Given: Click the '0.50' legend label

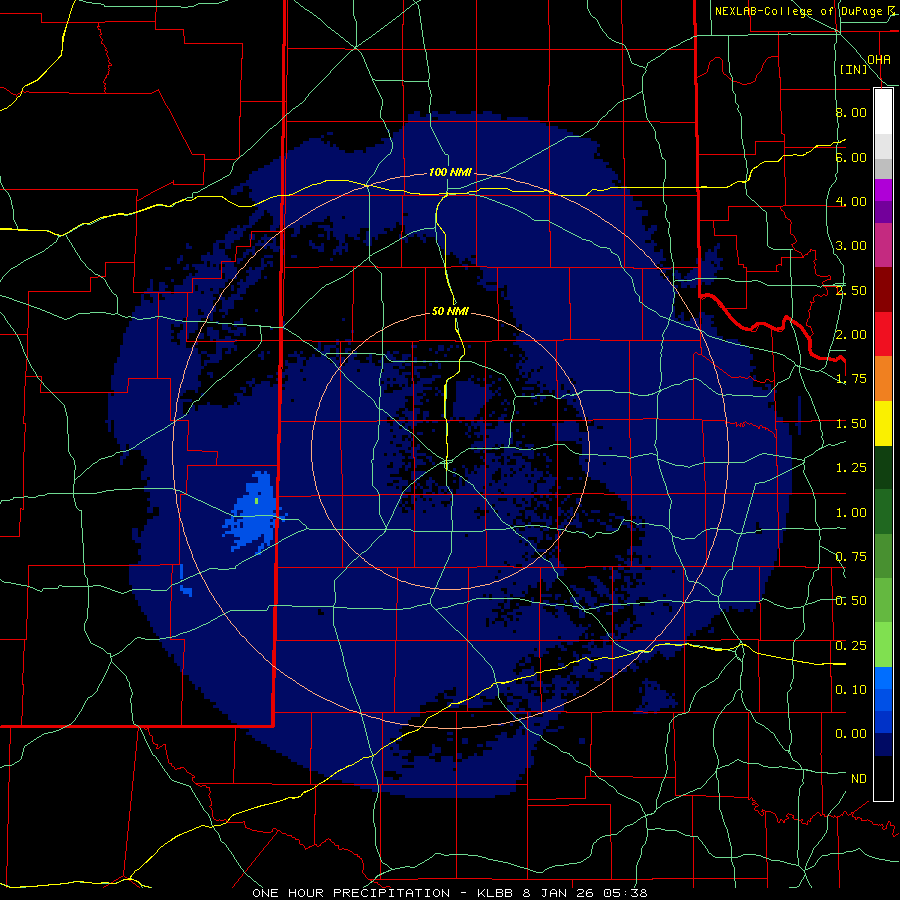Looking at the screenshot, I should (x=851, y=601).
